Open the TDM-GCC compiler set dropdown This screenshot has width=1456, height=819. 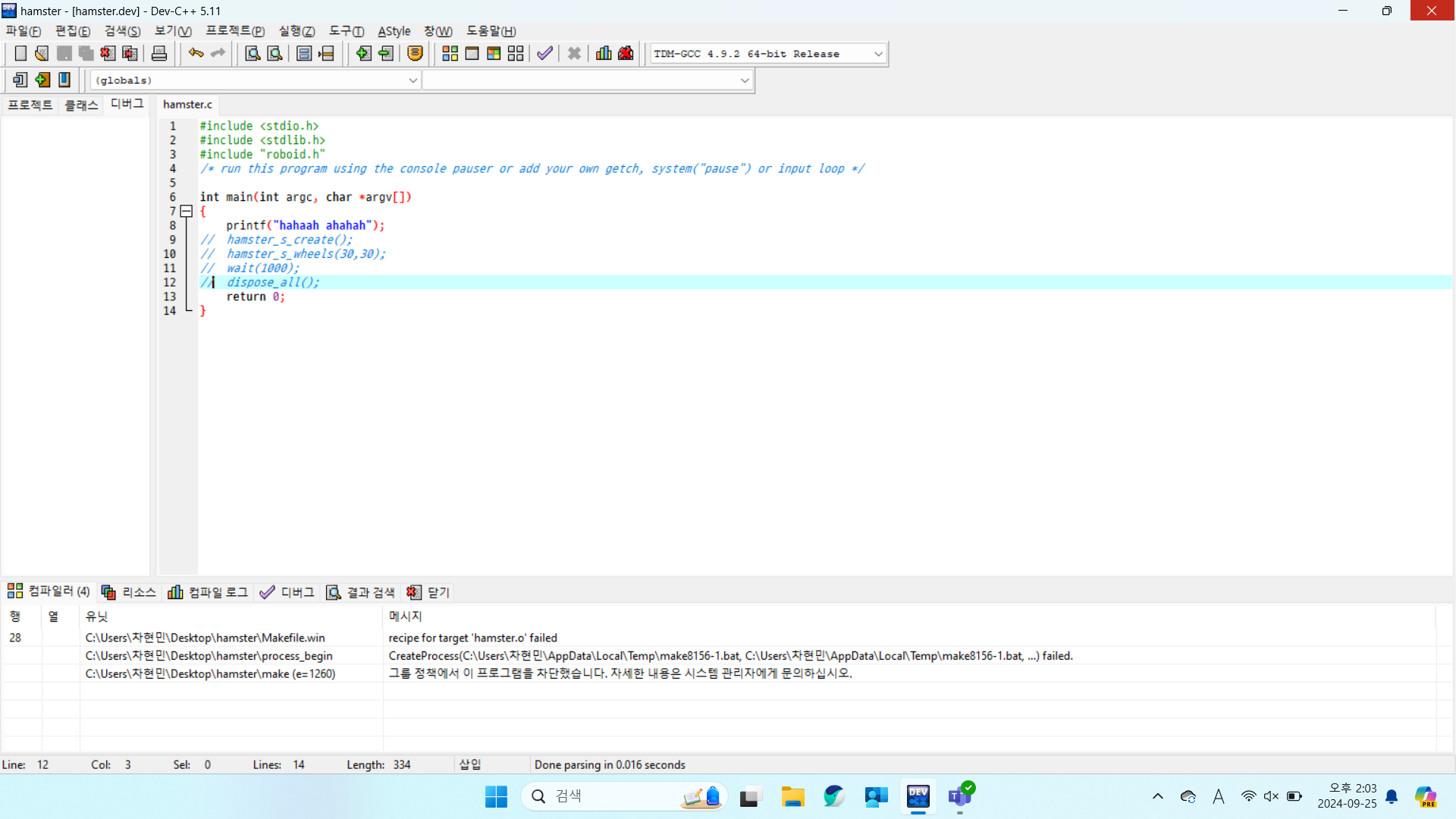pos(878,54)
